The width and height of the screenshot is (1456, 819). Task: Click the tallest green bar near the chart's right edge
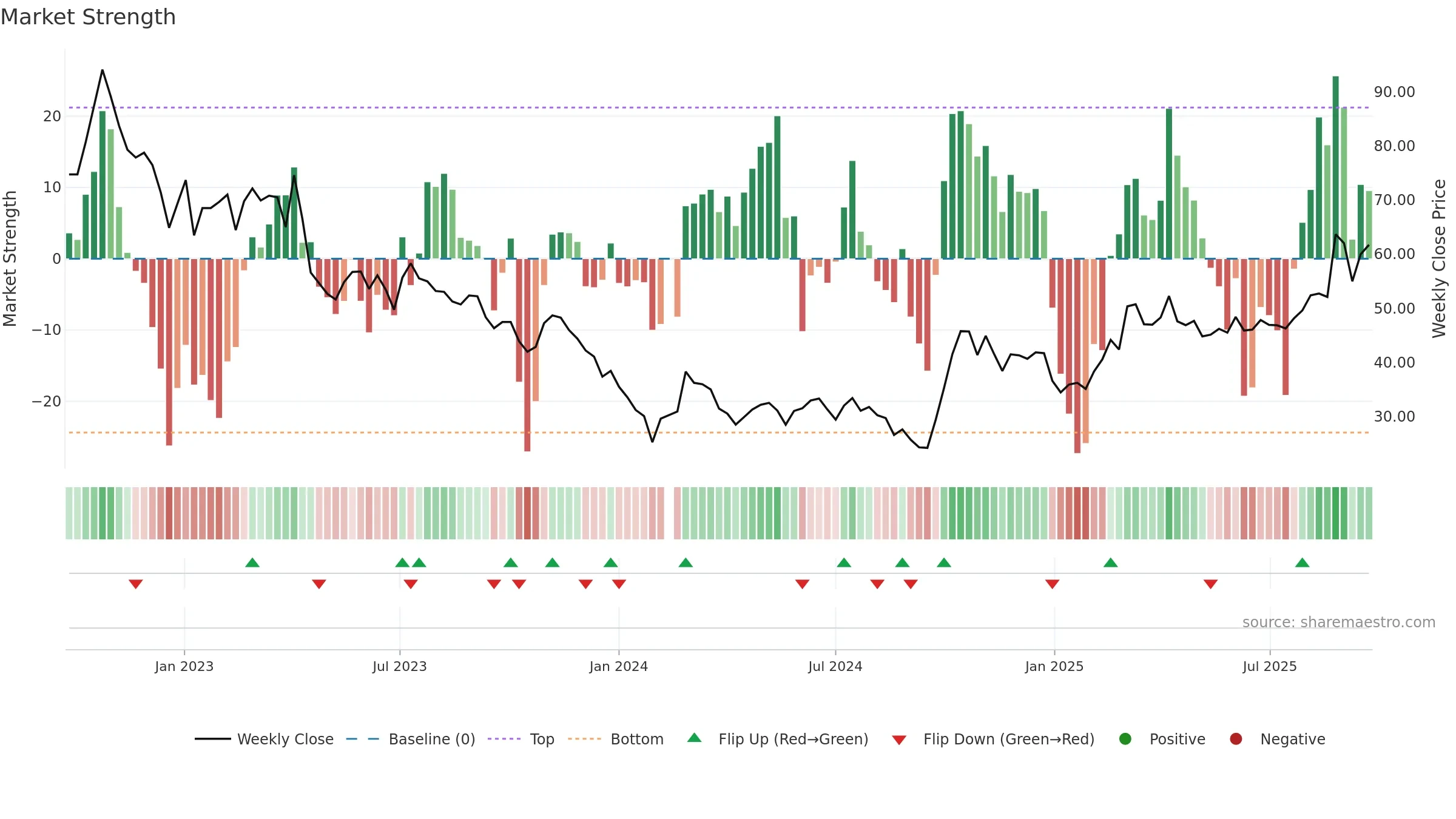[1336, 167]
